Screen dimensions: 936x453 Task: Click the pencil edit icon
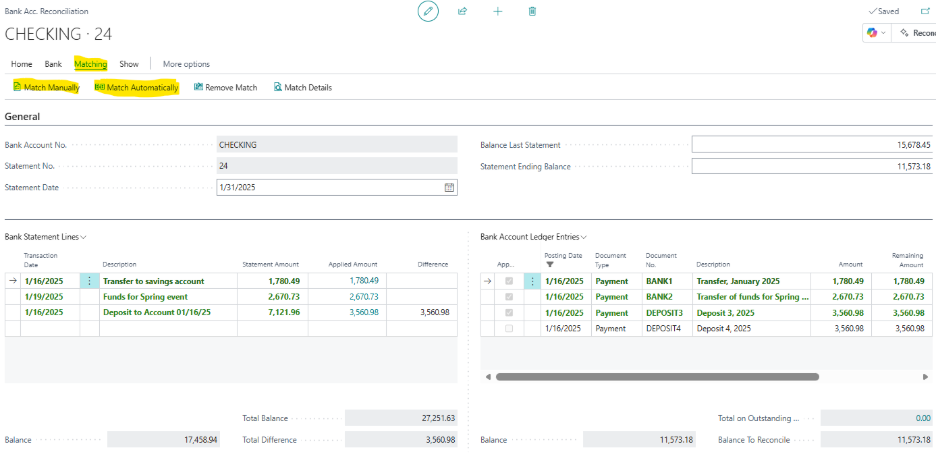tap(428, 11)
